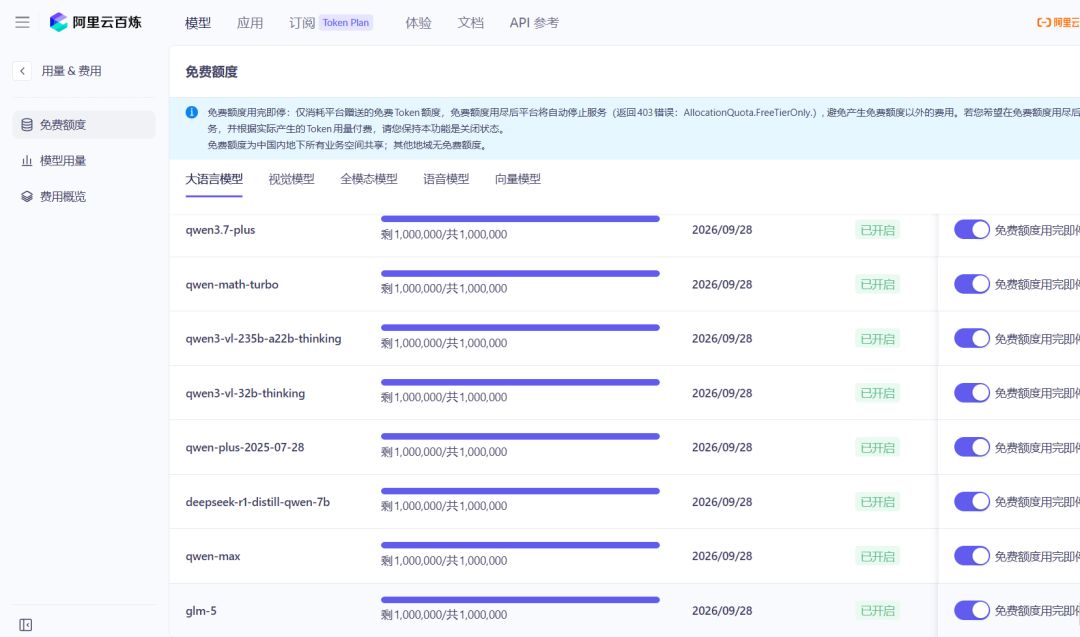Click the 免费额度 page heading
This screenshot has height=637, width=1080.
(x=211, y=72)
